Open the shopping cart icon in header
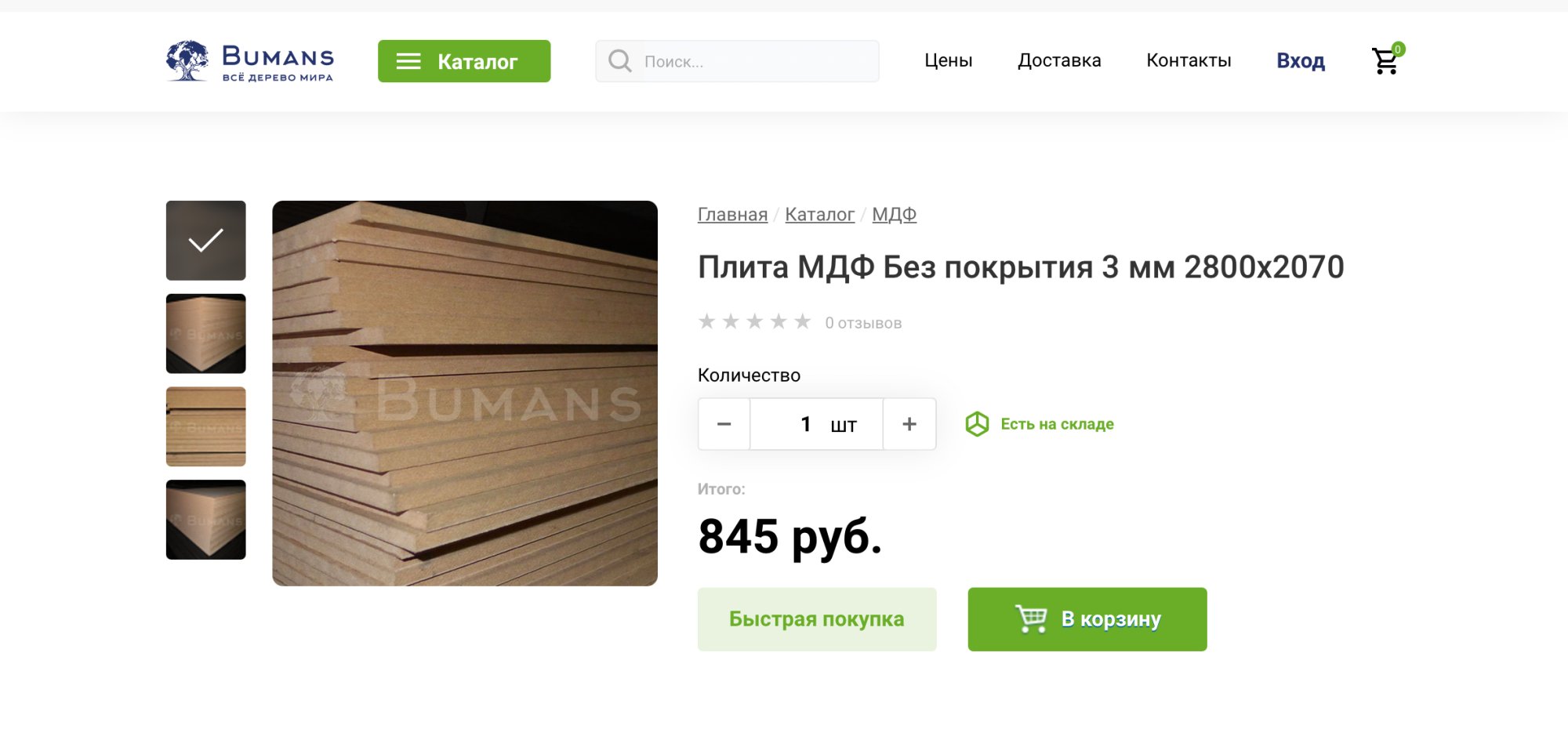Screen dimensions: 1568x747 click(x=1386, y=60)
